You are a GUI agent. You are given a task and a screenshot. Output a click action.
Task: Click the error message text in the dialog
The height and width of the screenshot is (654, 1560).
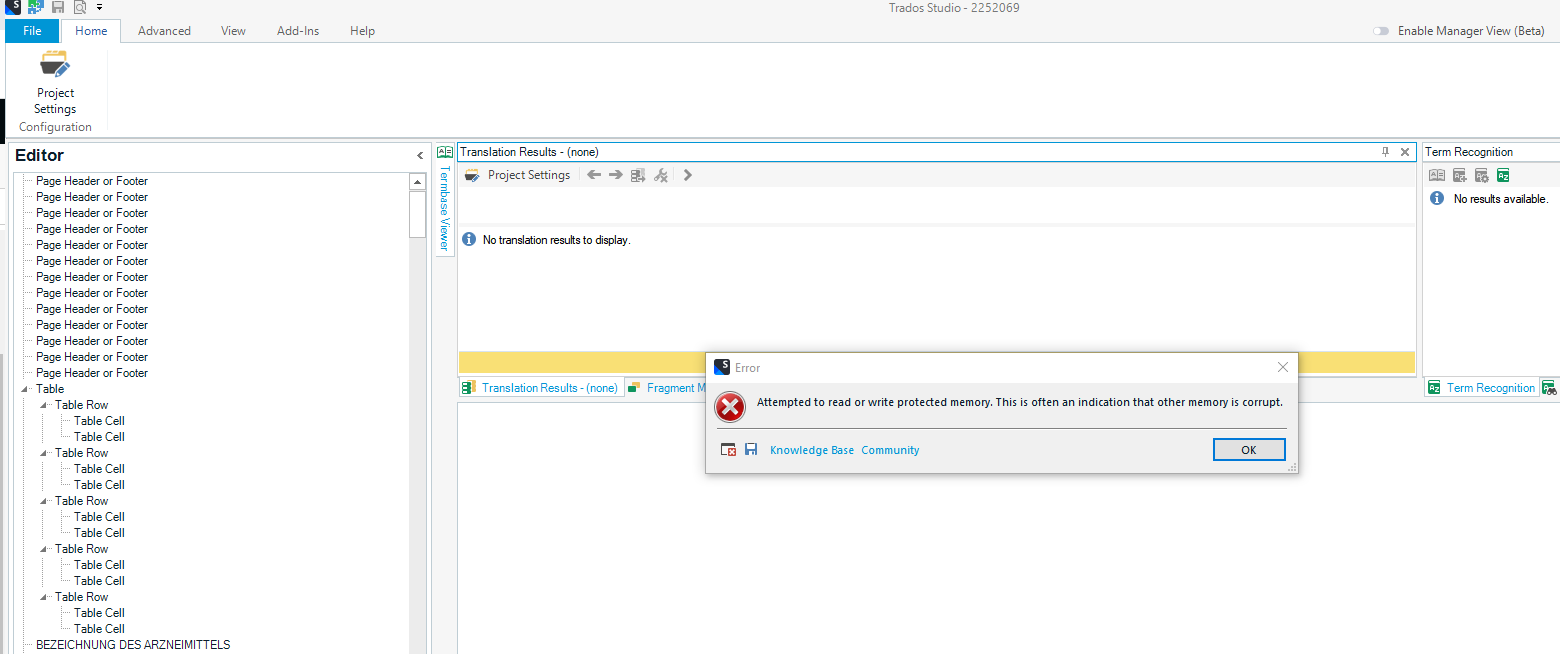click(1019, 402)
